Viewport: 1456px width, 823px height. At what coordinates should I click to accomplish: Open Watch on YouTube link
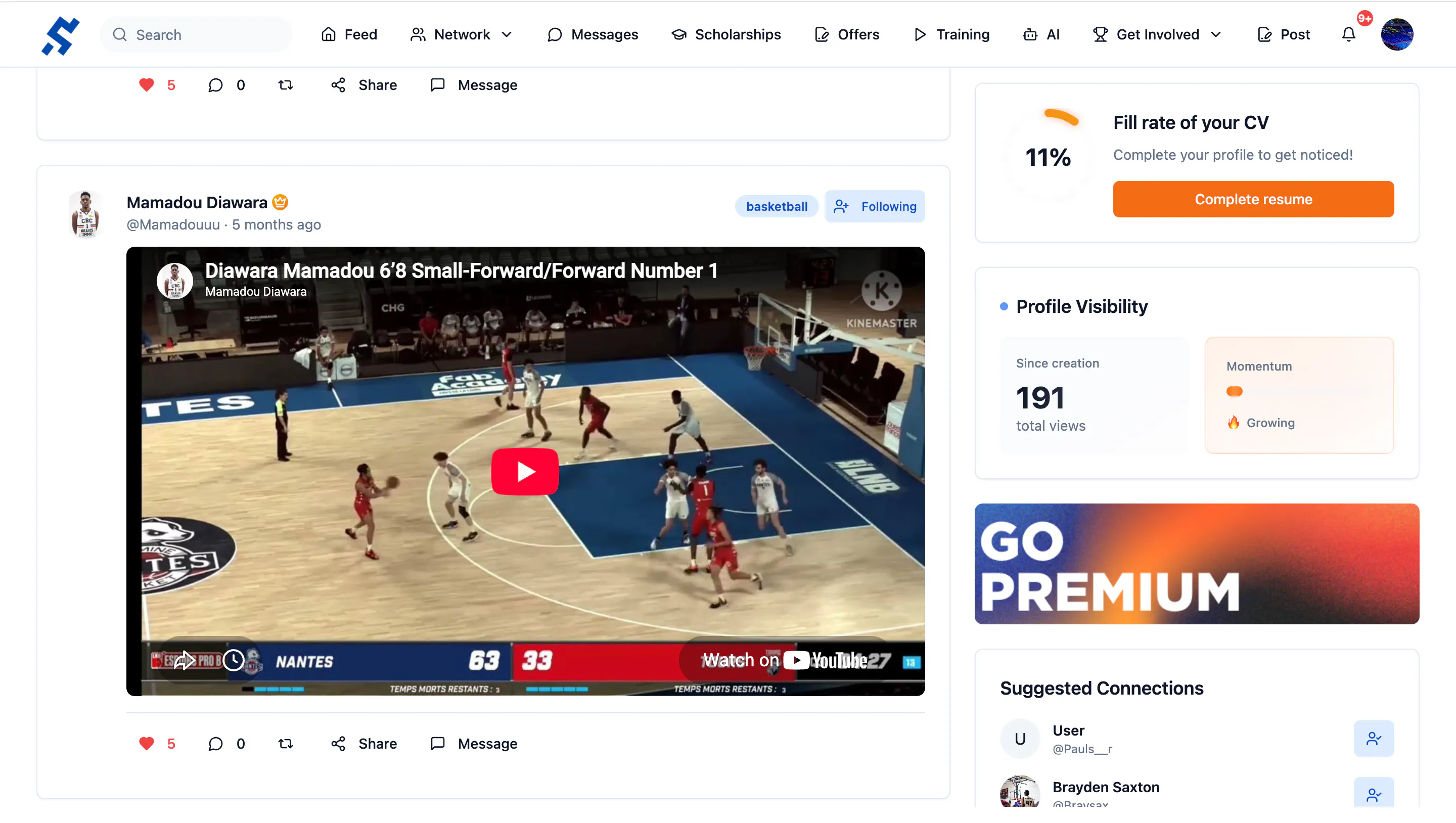pos(785,660)
